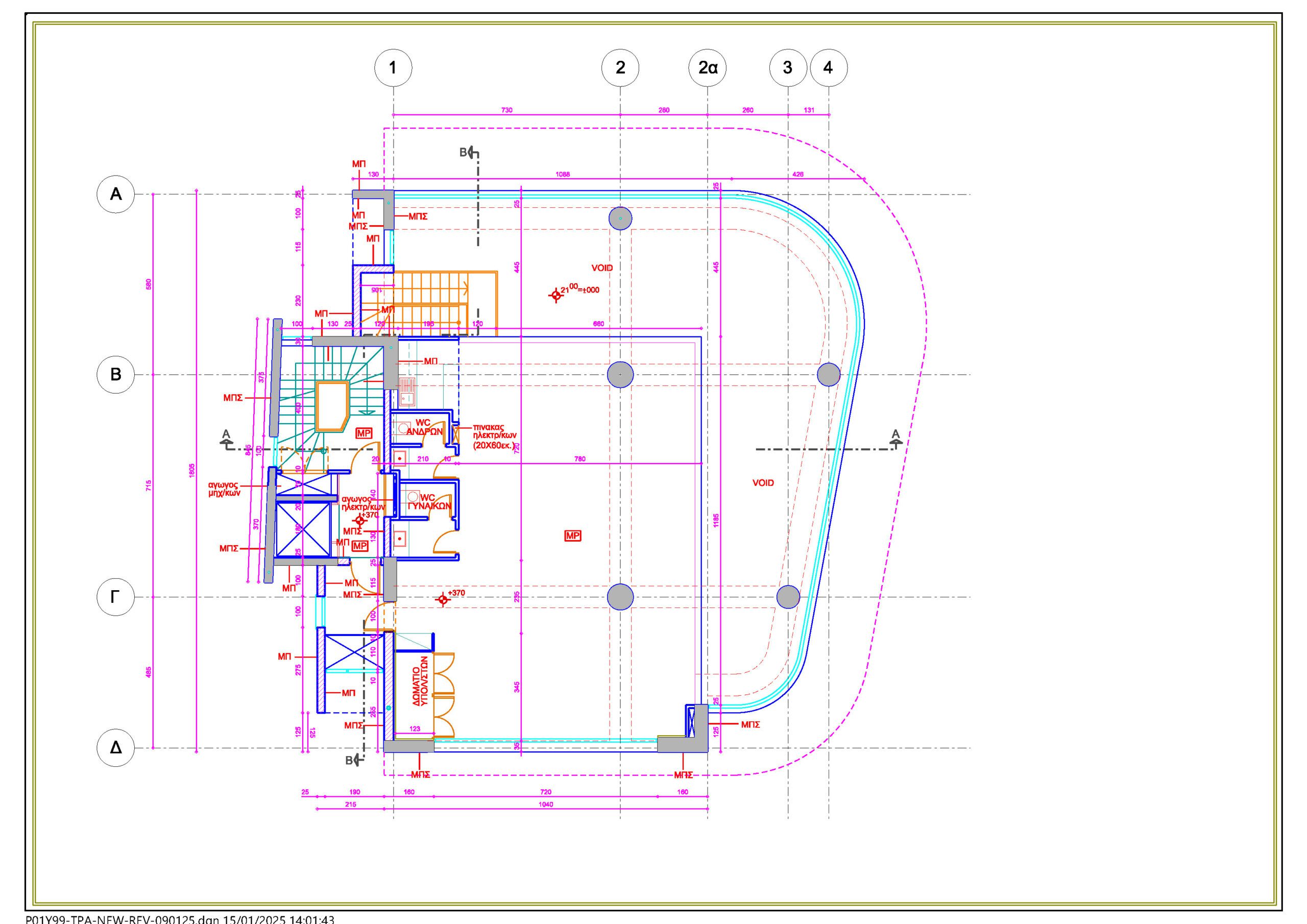
Task: Select the 1805 overall vertical dimension
Action: tap(192, 470)
